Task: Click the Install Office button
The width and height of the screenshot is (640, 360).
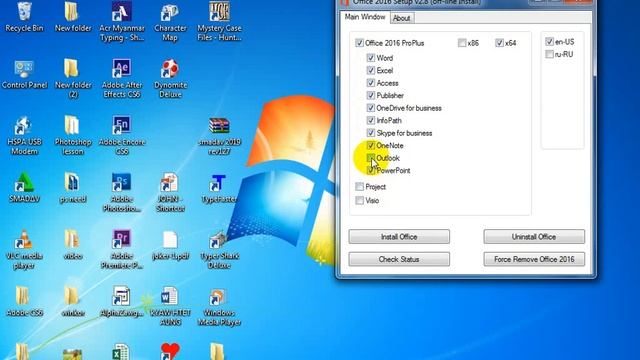Action: coord(399,237)
